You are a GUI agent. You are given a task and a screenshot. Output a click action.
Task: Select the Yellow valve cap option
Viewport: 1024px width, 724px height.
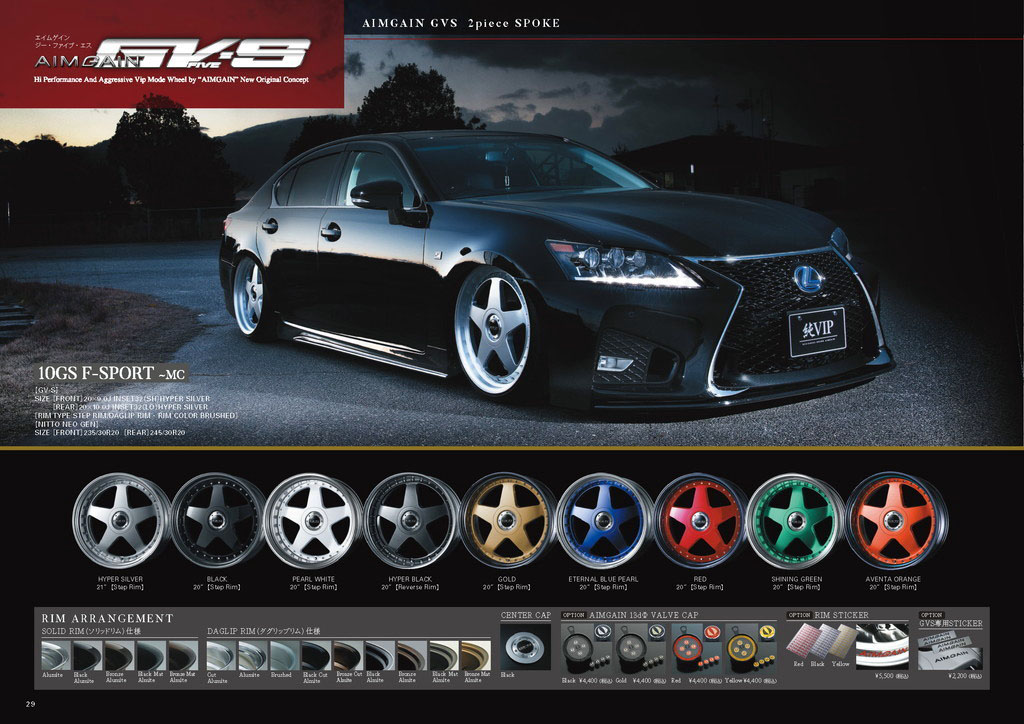750,648
